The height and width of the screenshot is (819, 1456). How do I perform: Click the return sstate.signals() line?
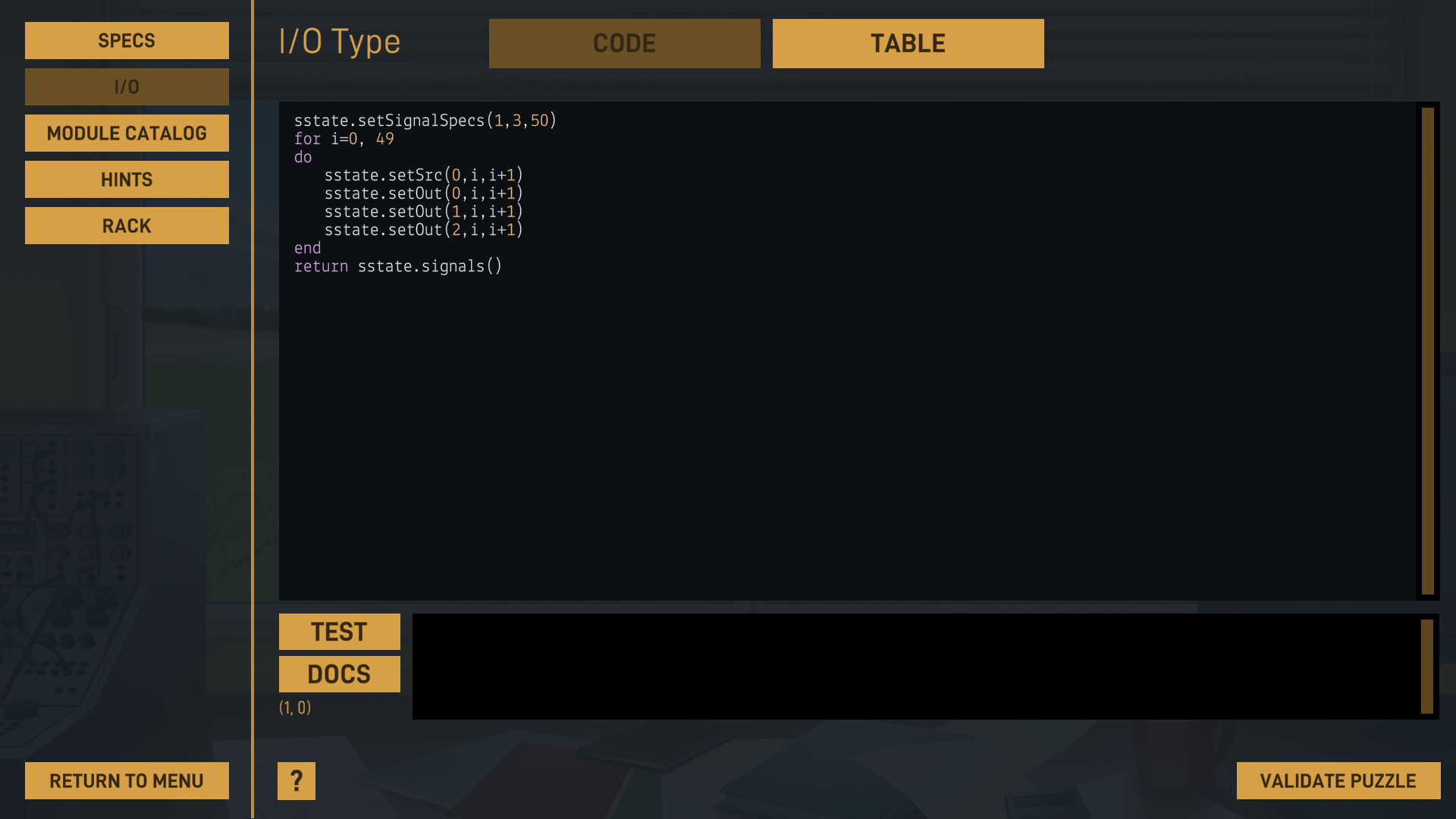[x=398, y=266]
